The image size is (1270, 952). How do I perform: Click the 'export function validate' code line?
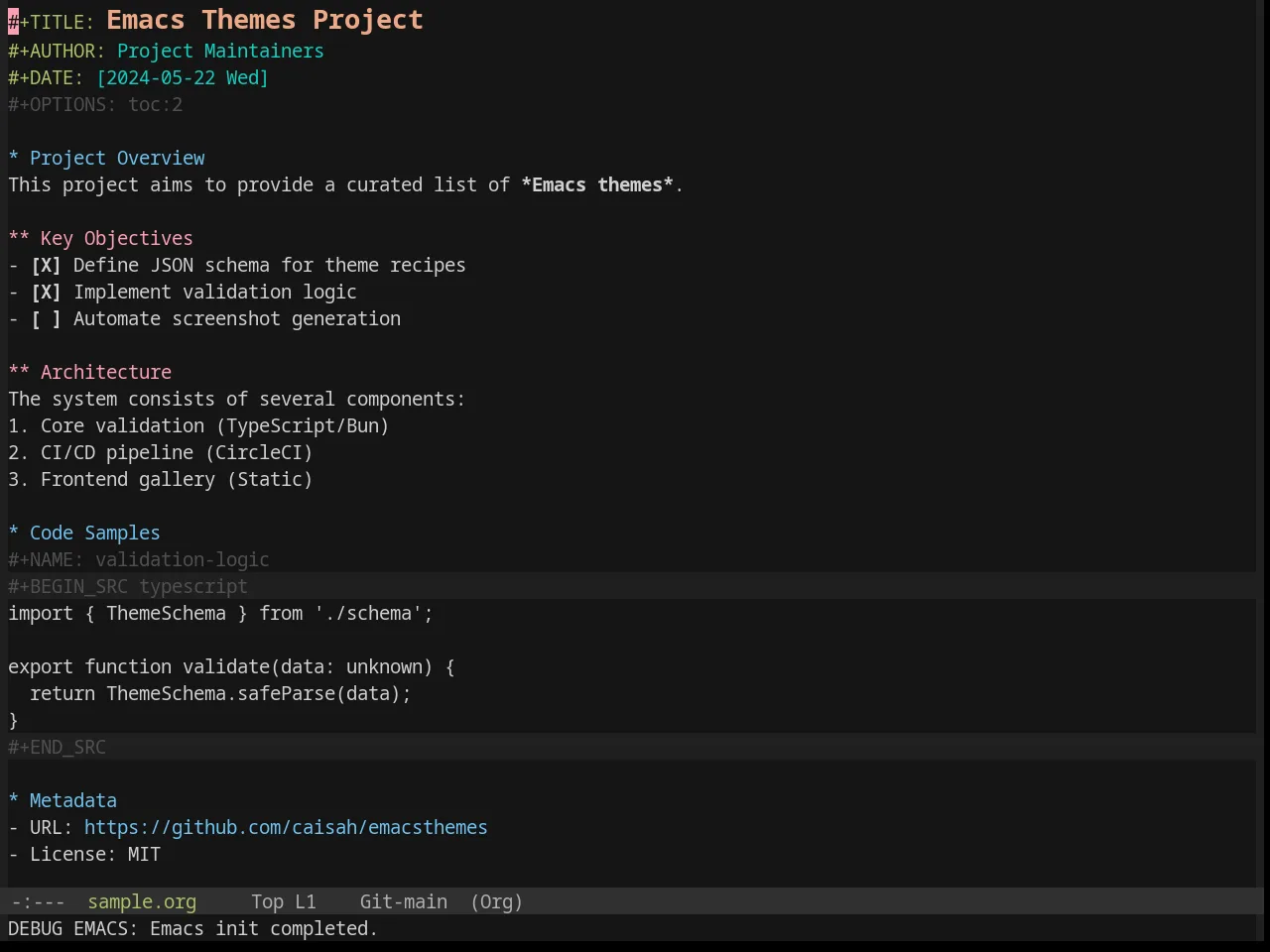click(x=231, y=667)
